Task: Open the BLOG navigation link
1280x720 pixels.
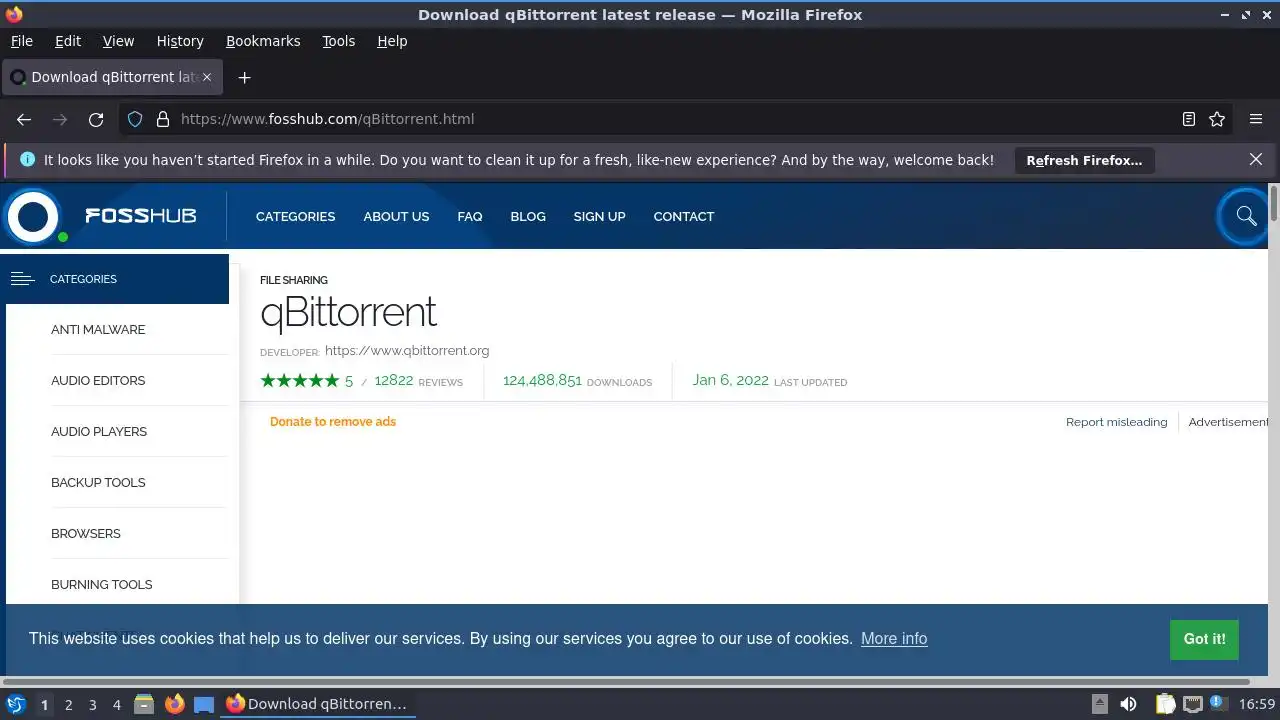Action: [x=528, y=216]
